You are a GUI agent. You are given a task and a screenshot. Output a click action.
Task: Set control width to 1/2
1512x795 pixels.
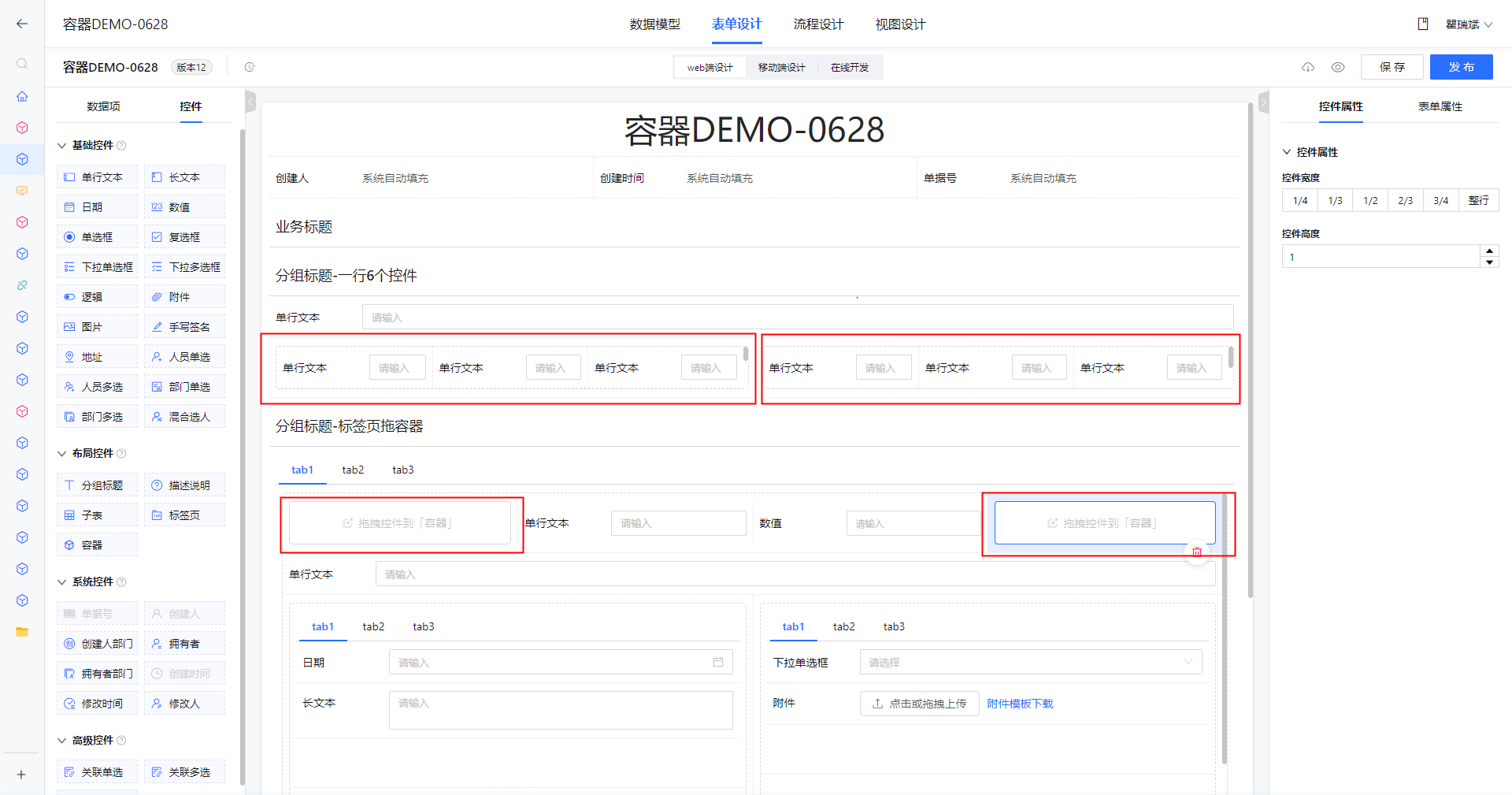pos(1370,201)
